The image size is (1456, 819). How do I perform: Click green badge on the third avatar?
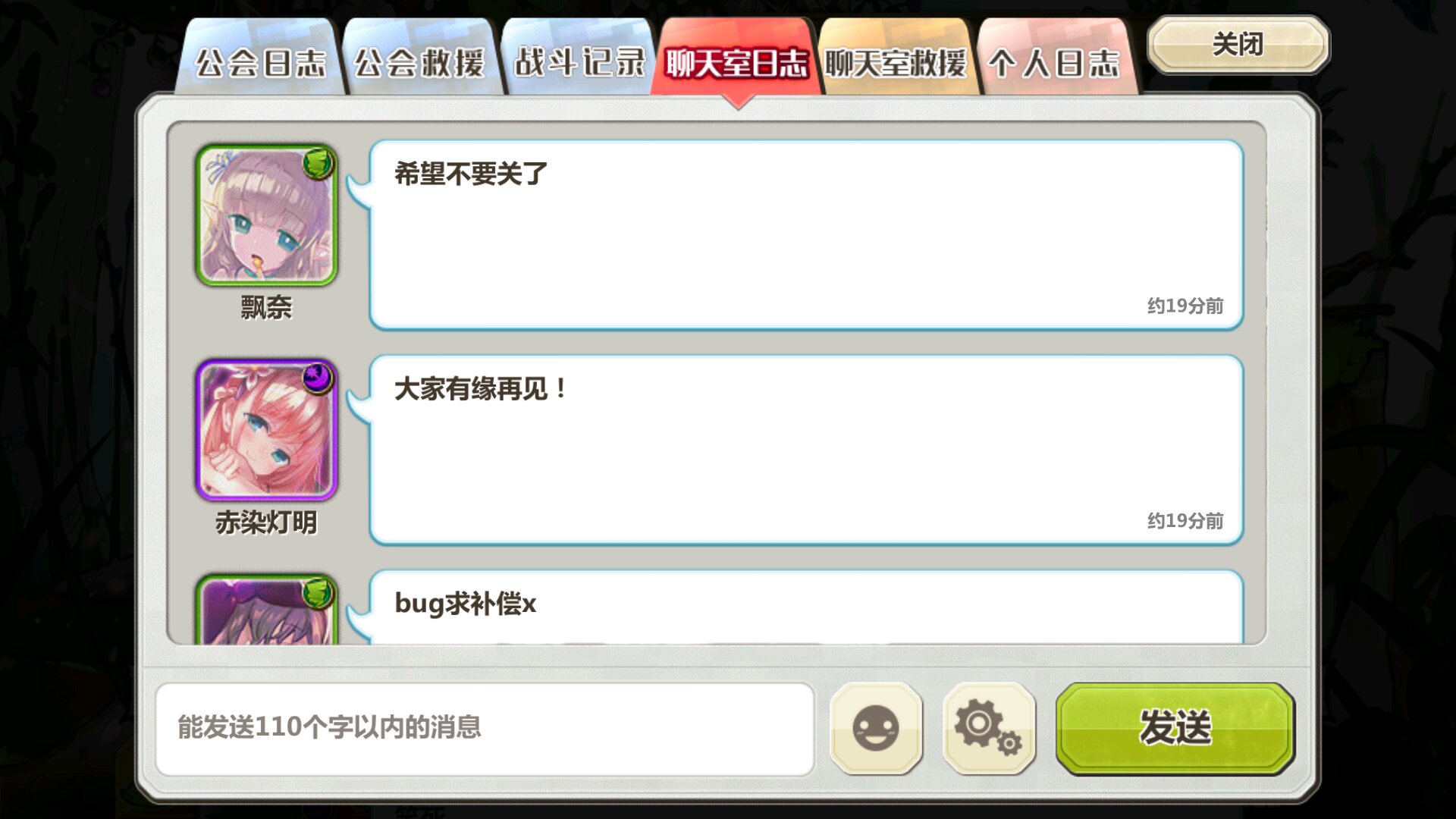pyautogui.click(x=319, y=593)
